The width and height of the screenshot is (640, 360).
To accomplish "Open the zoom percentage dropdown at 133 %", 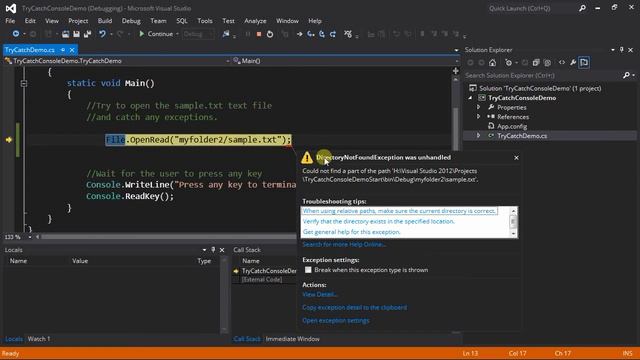I will (30, 237).
